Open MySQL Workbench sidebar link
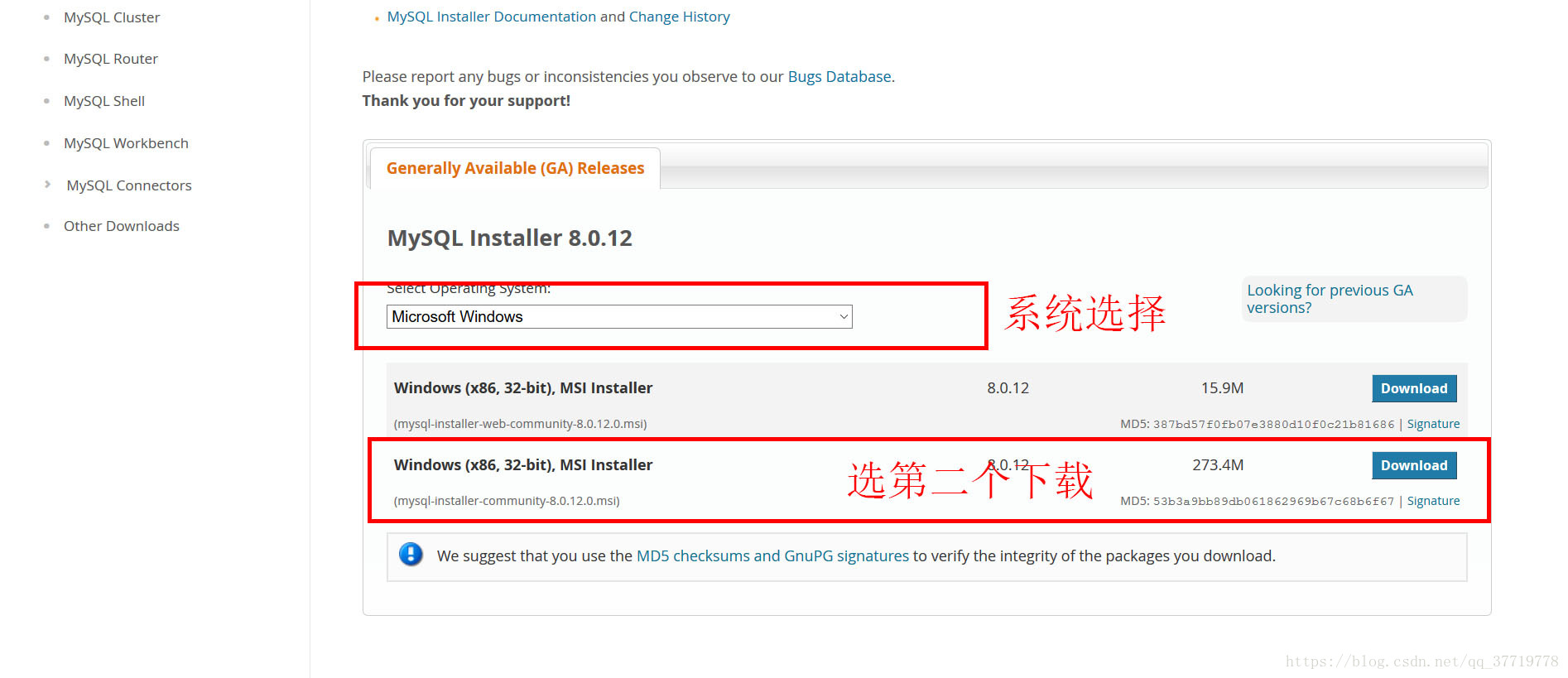Image resolution: width=1568 pixels, height=678 pixels. [x=126, y=143]
